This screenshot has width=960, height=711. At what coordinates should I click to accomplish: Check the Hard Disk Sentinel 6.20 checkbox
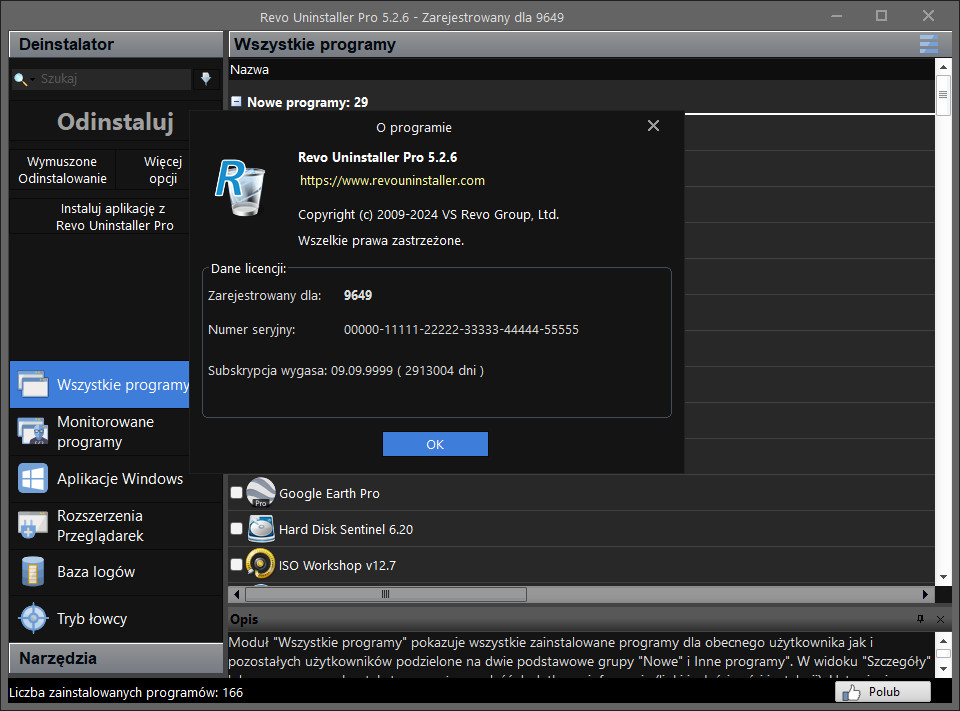click(236, 529)
